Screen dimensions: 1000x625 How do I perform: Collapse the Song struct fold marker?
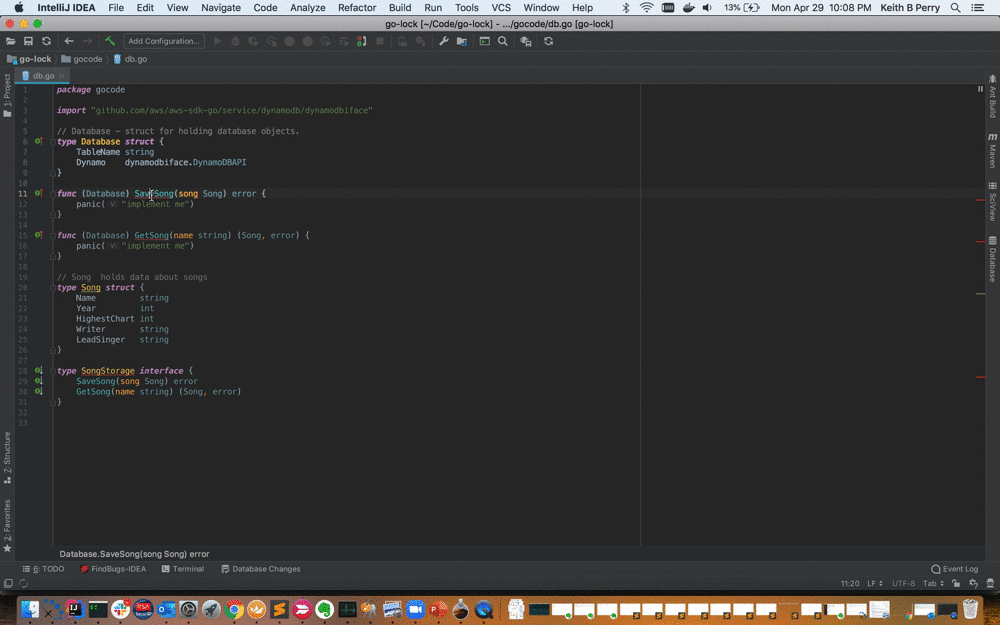coord(52,287)
